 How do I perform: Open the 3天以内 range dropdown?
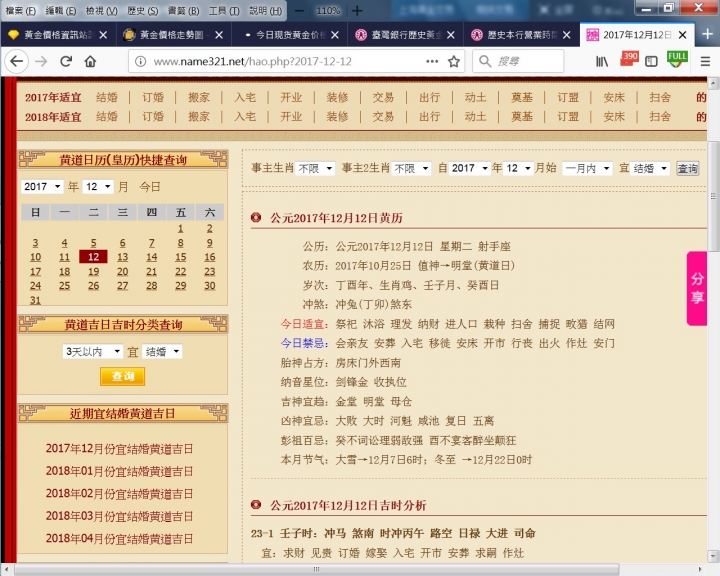pos(92,352)
